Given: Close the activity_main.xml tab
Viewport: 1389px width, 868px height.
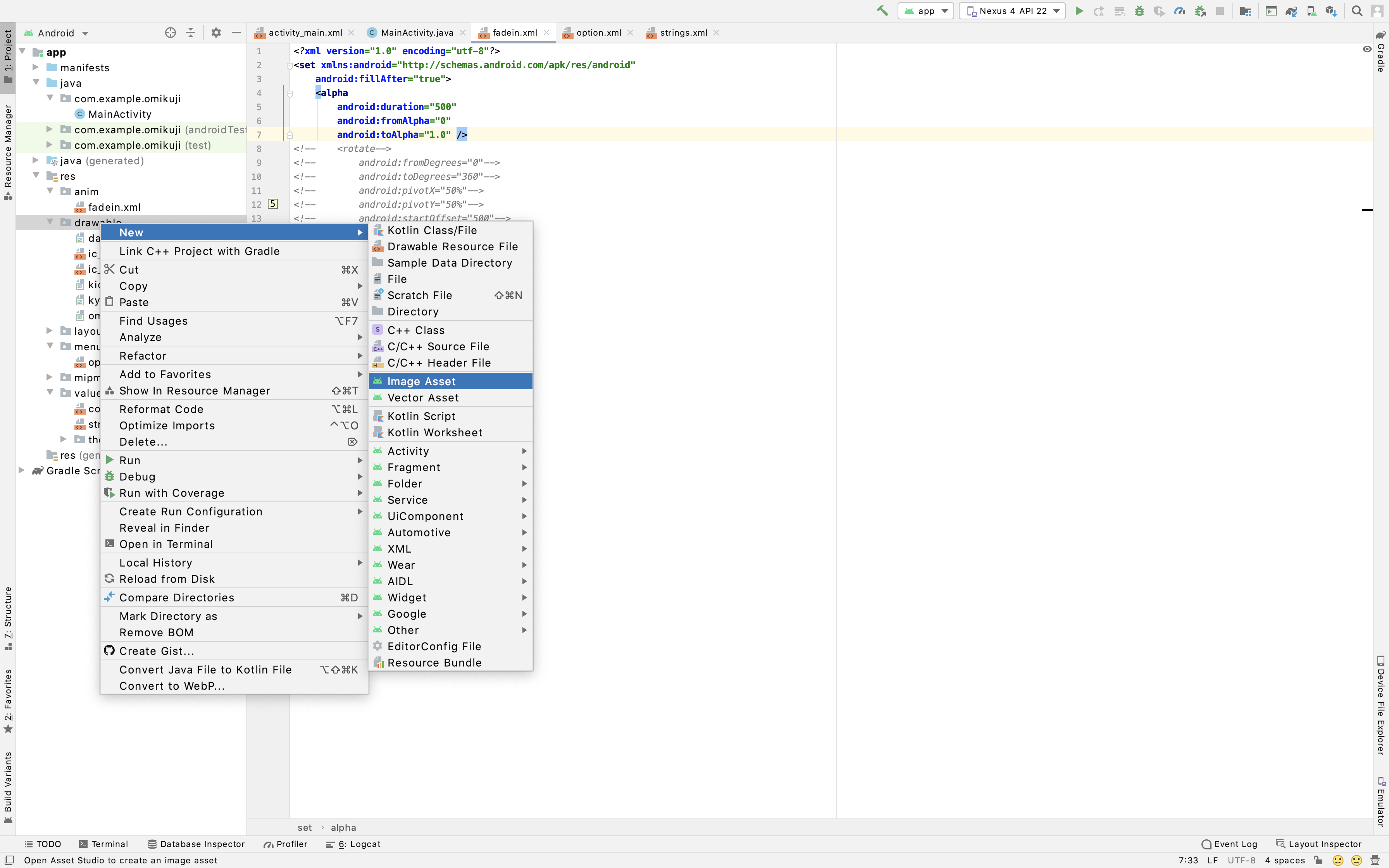Looking at the screenshot, I should 351,33.
